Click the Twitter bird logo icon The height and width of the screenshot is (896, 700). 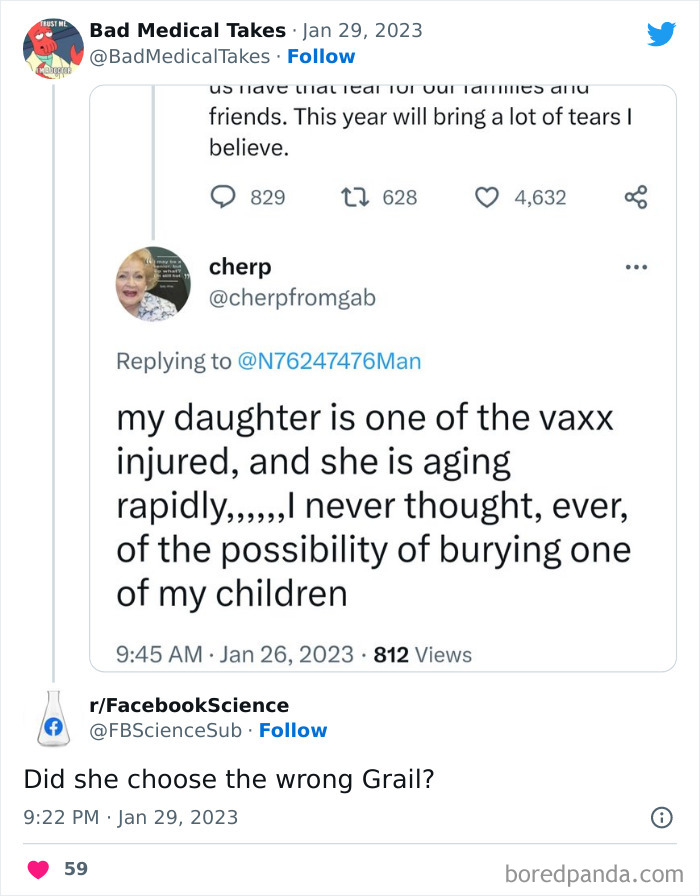[661, 34]
